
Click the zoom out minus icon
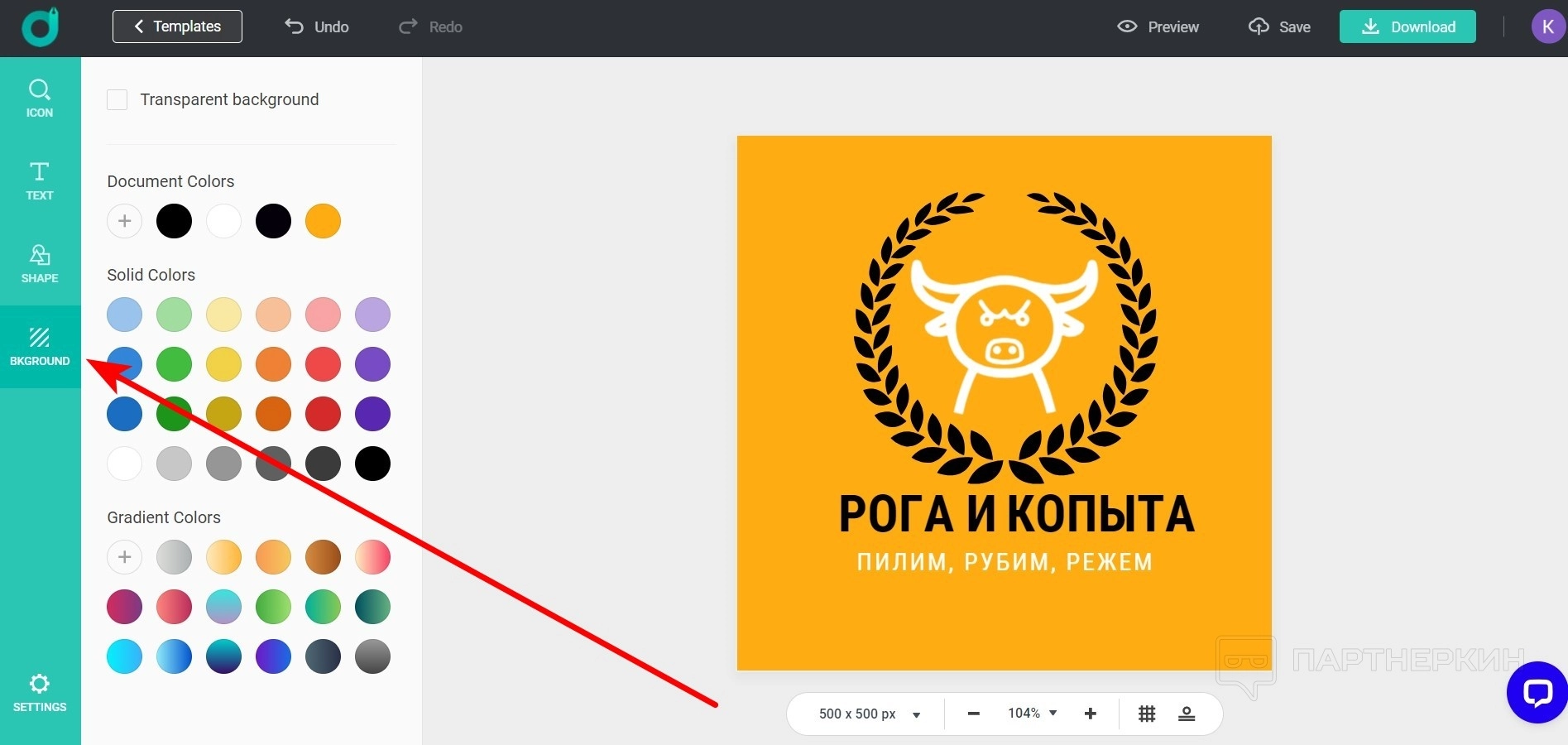click(974, 714)
